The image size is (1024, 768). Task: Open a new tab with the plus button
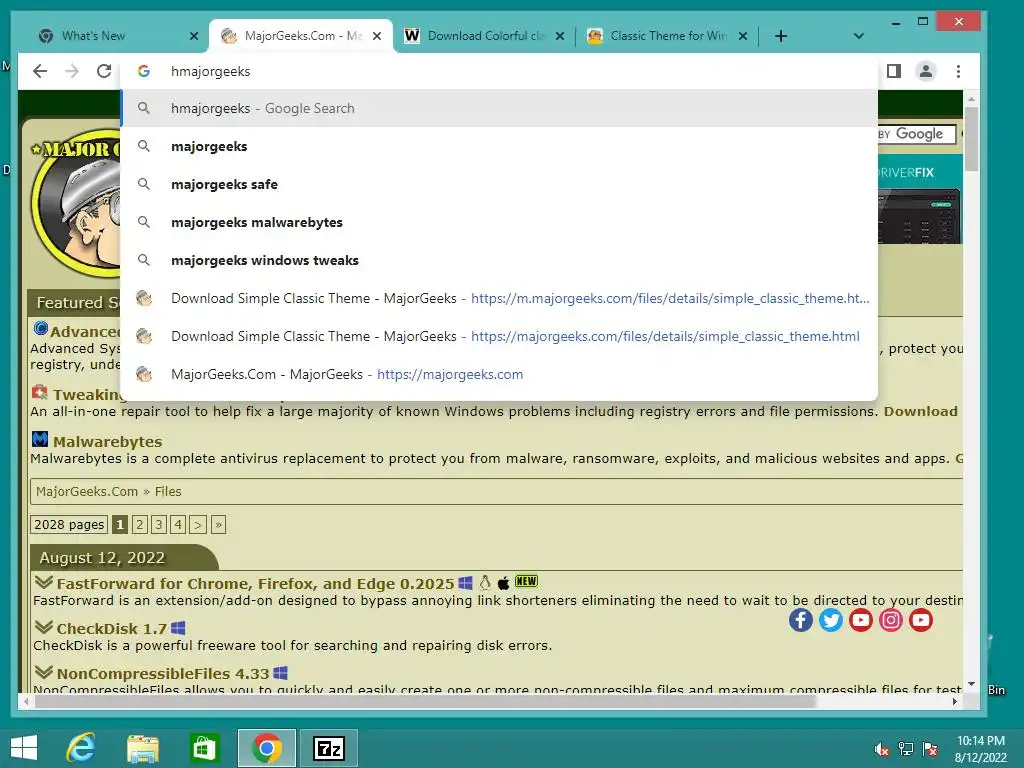[780, 36]
